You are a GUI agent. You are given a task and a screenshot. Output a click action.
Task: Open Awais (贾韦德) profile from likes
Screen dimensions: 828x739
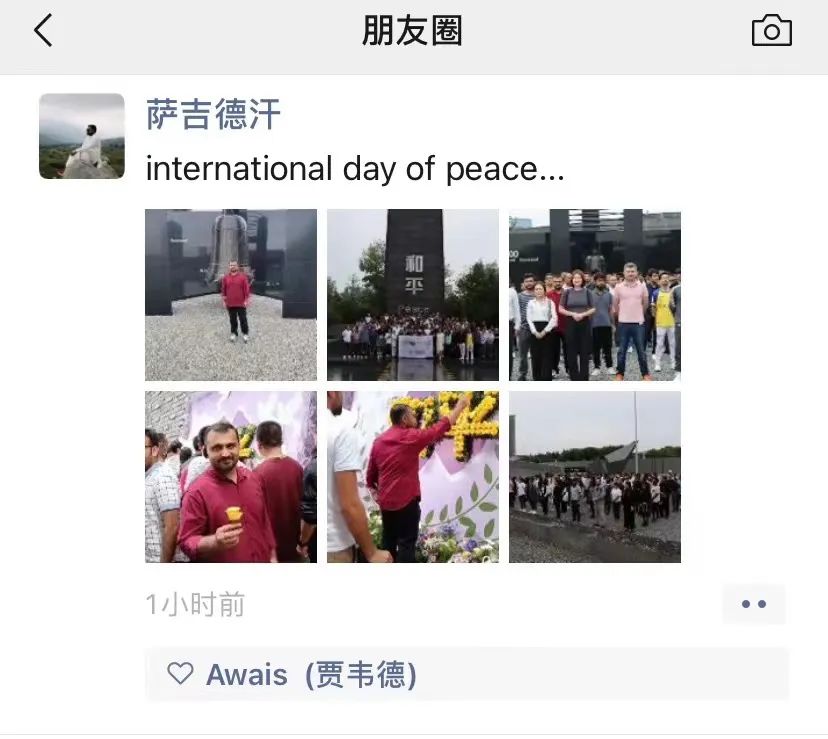[312, 675]
